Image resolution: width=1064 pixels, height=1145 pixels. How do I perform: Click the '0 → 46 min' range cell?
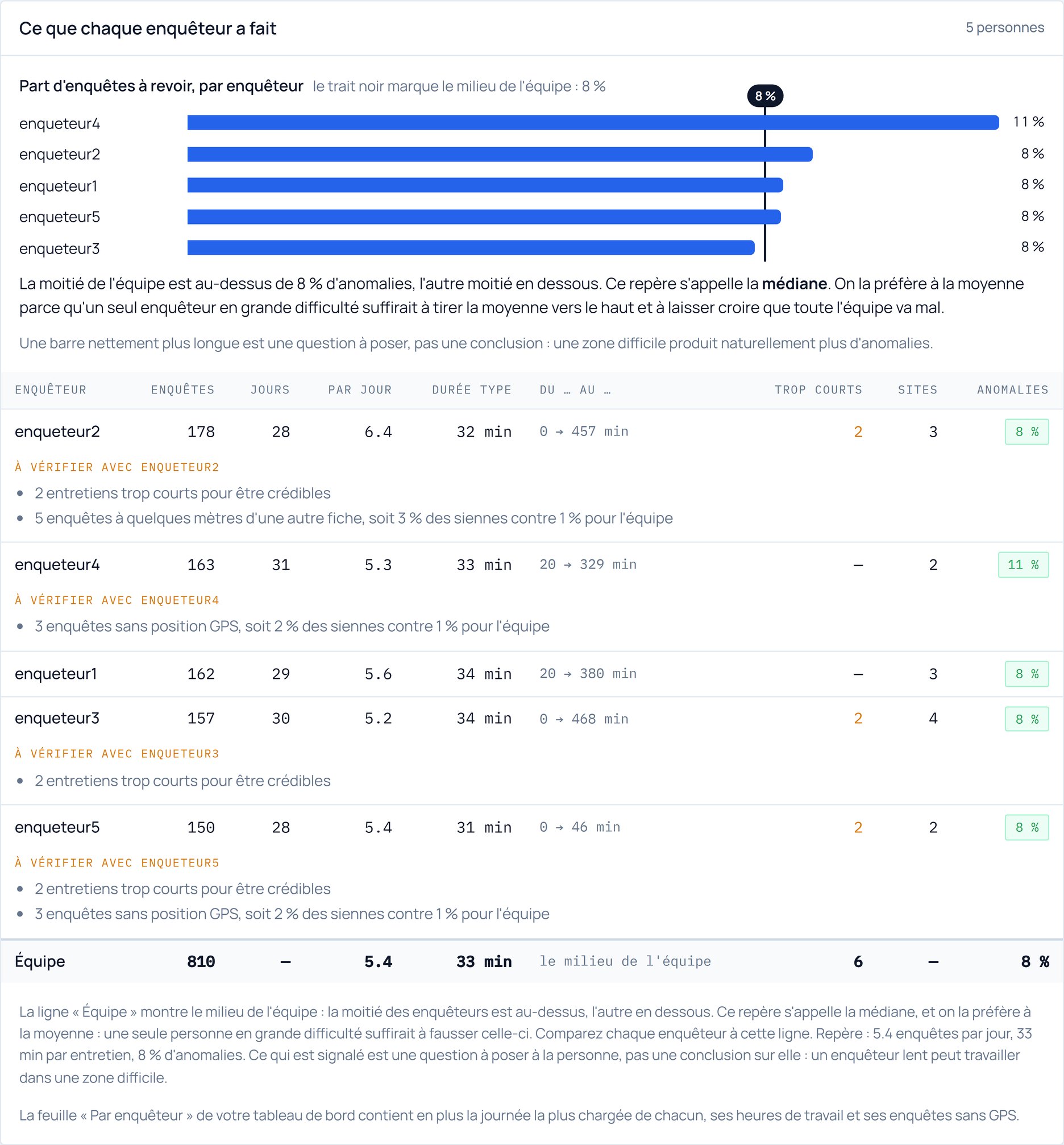[580, 827]
